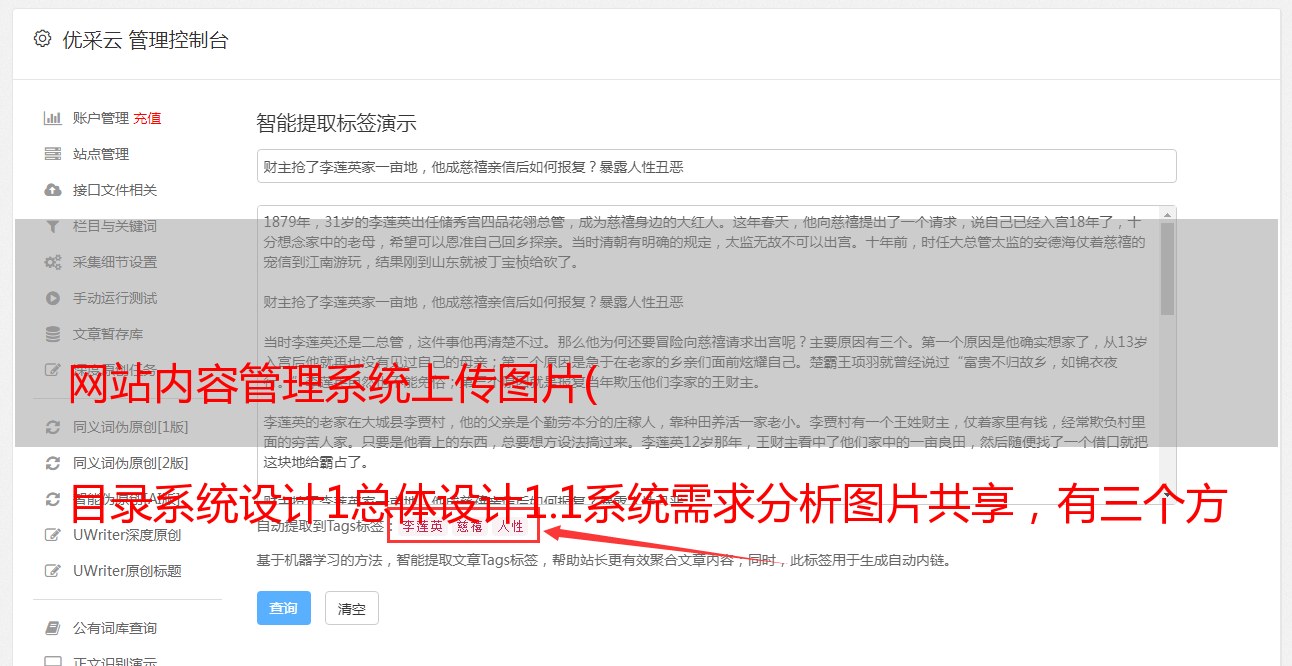This screenshot has height=666, width=1292.
Task: Open the 栏目与关键词 filter icon
Action: point(53,226)
